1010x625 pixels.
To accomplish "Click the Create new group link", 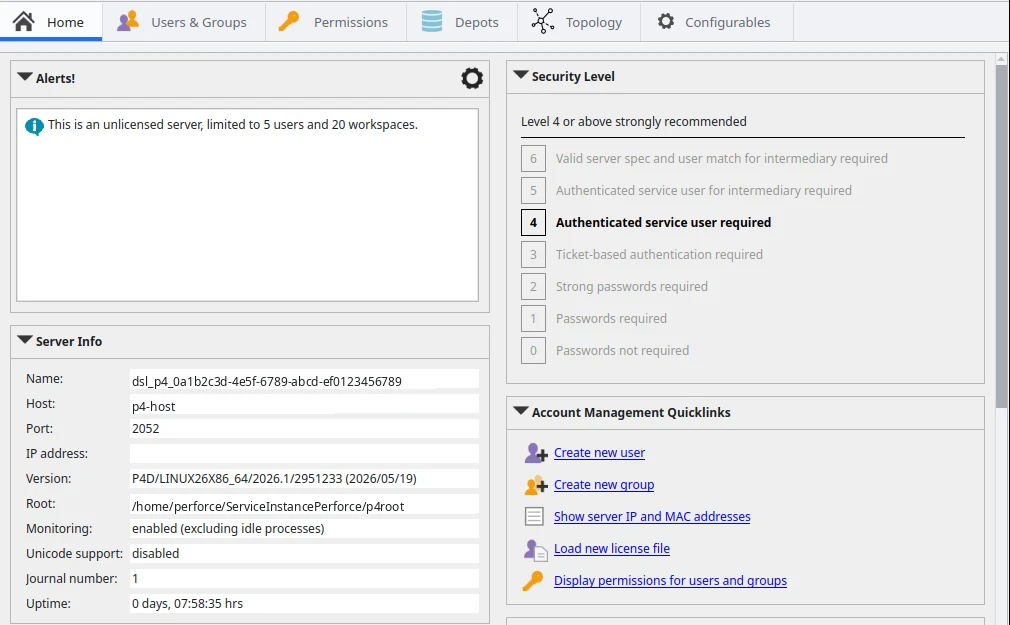I will [x=604, y=485].
